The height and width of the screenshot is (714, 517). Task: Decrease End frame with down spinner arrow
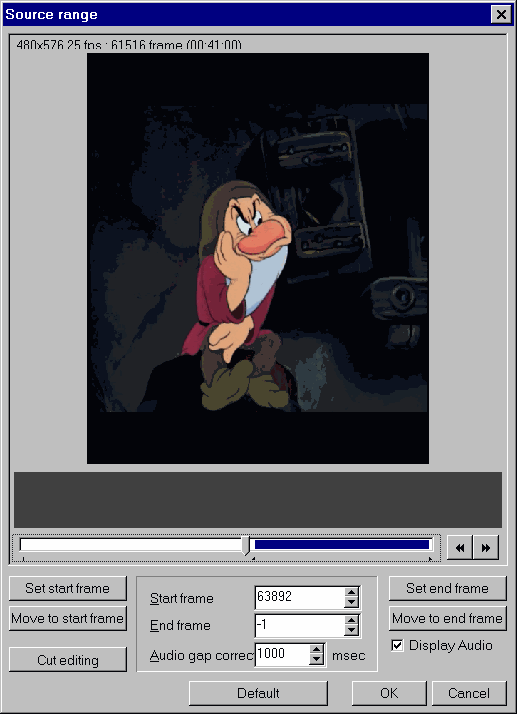coord(351,630)
